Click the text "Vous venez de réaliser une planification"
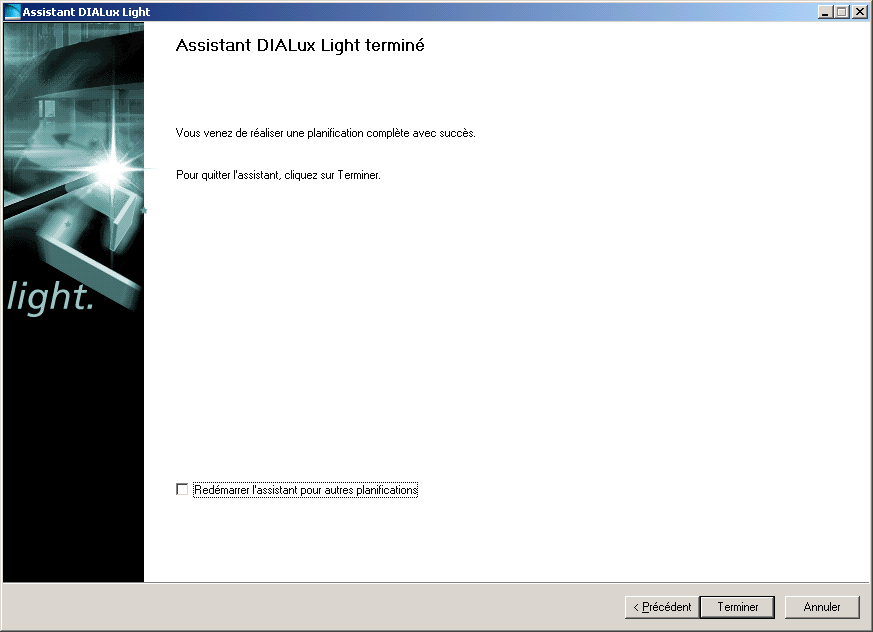Screen dimensions: 873x632 tap(269, 133)
